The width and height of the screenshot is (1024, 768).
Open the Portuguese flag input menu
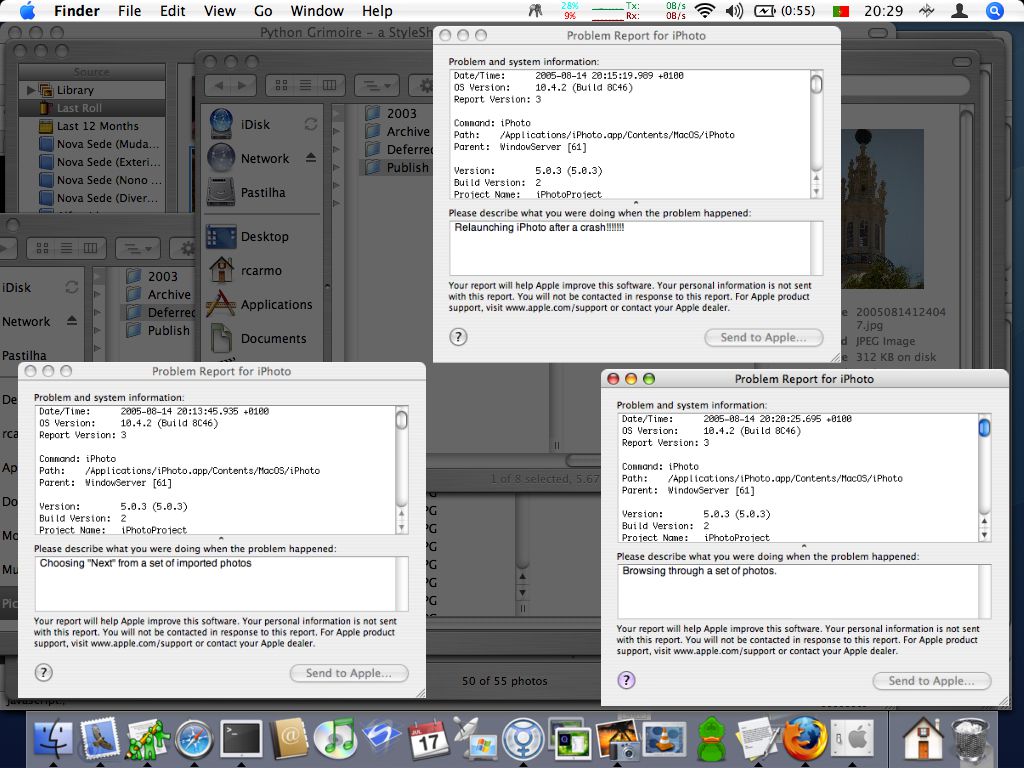tap(841, 11)
